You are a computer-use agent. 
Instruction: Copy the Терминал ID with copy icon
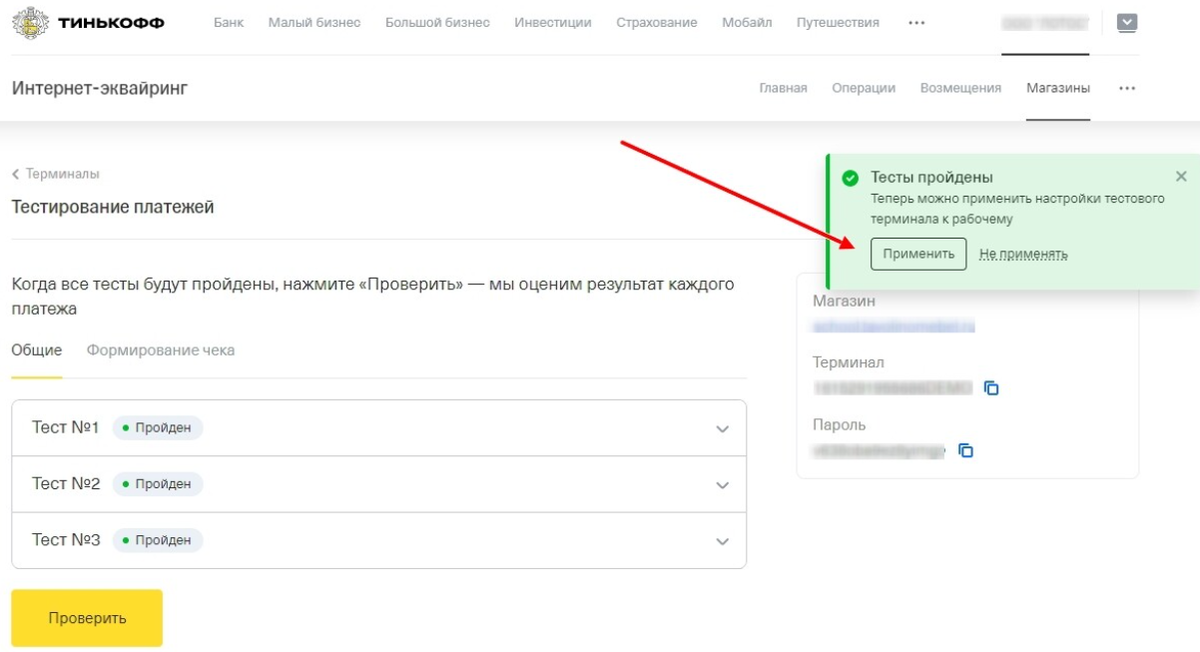click(x=991, y=388)
